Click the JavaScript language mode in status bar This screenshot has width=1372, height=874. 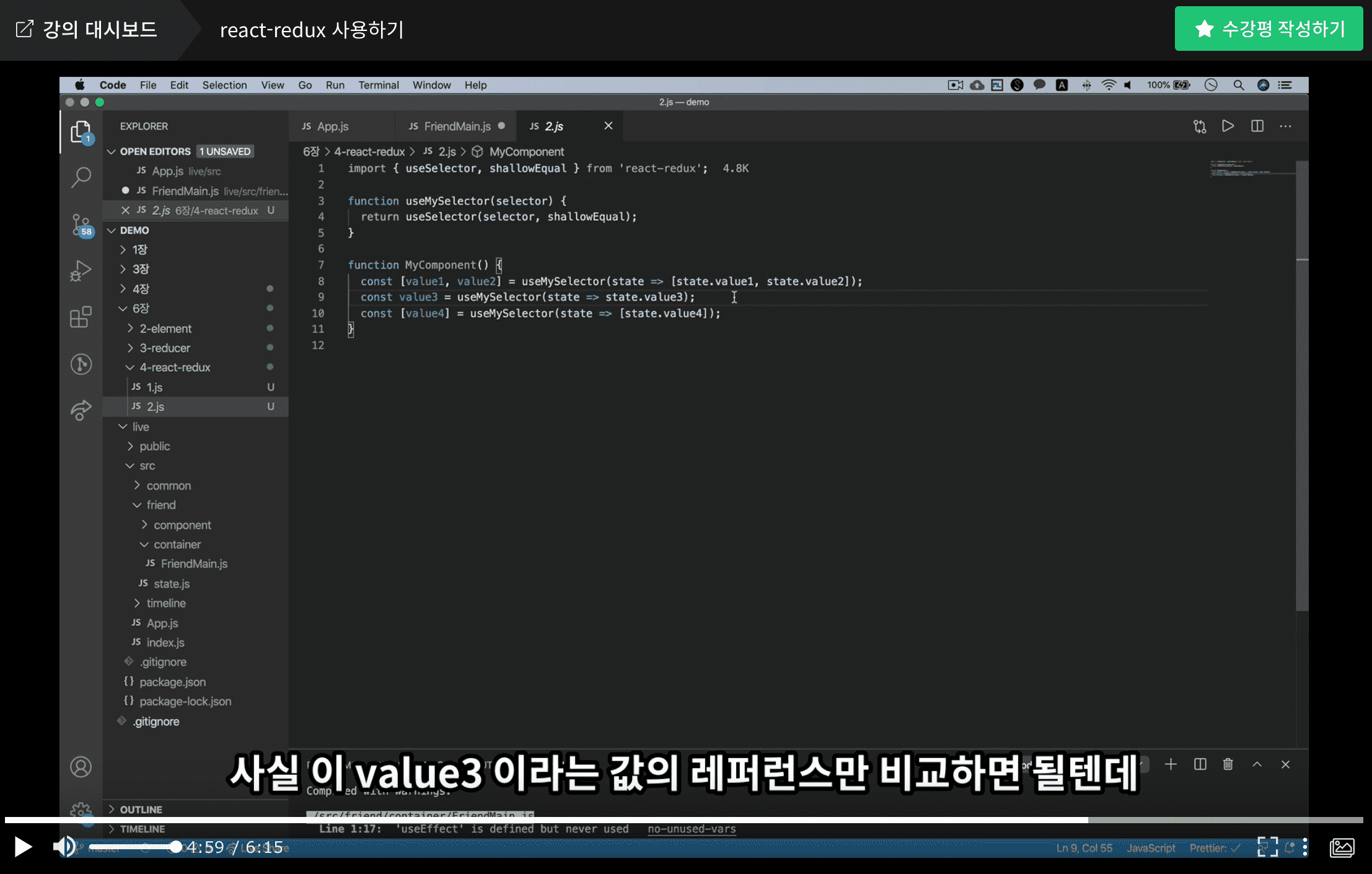click(x=1151, y=848)
